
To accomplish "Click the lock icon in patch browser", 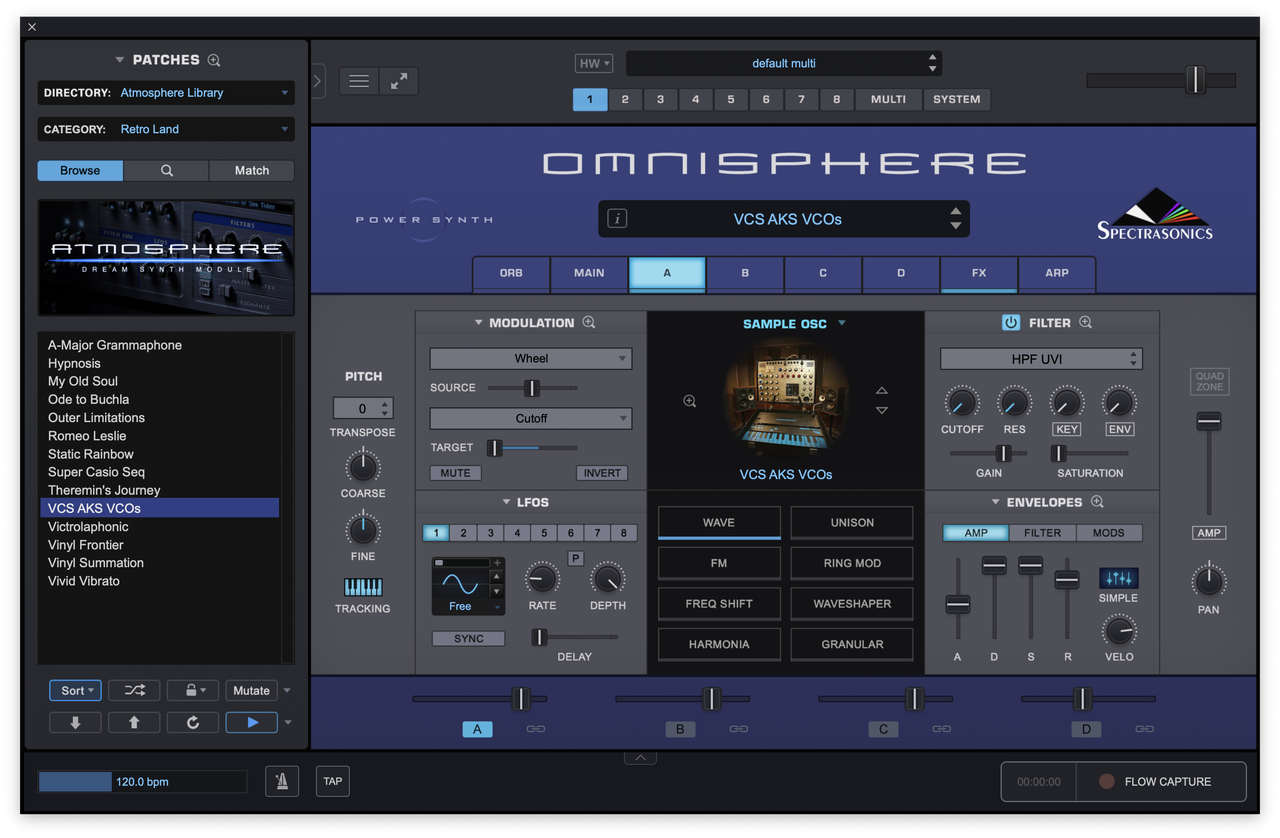I will point(193,690).
